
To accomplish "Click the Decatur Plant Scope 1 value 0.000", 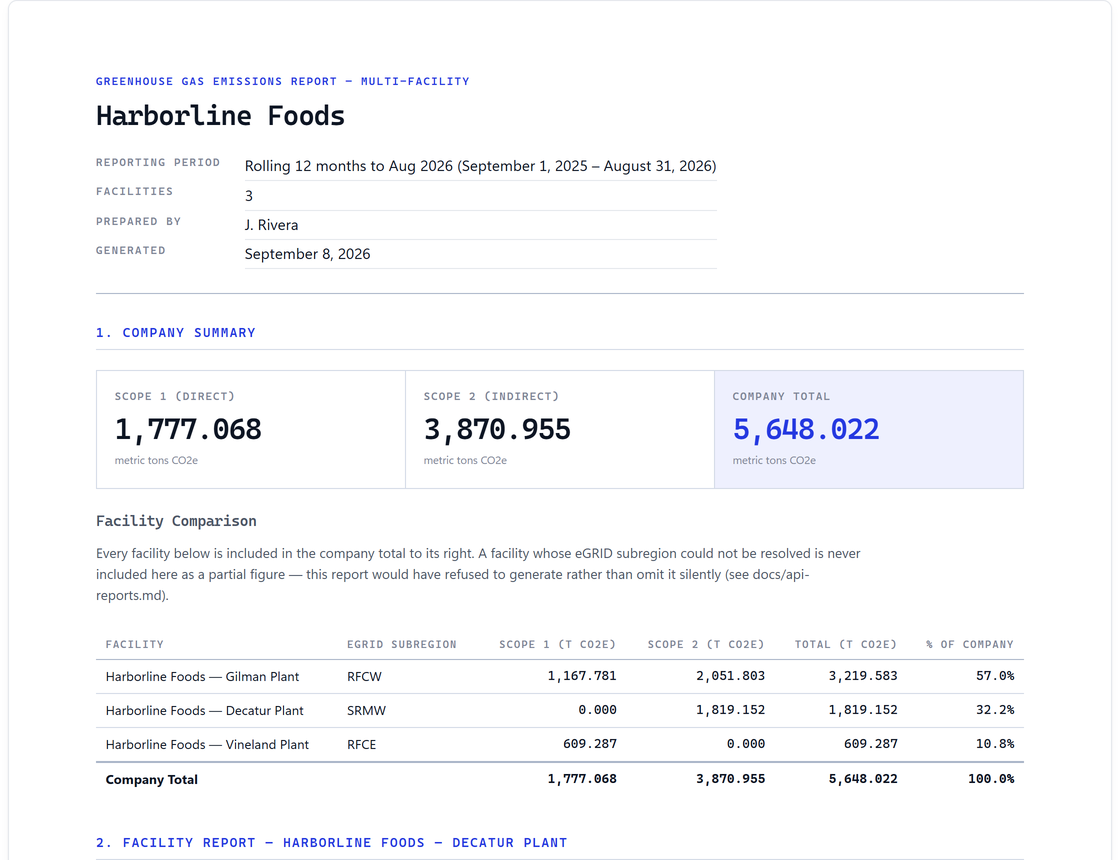I will [597, 710].
